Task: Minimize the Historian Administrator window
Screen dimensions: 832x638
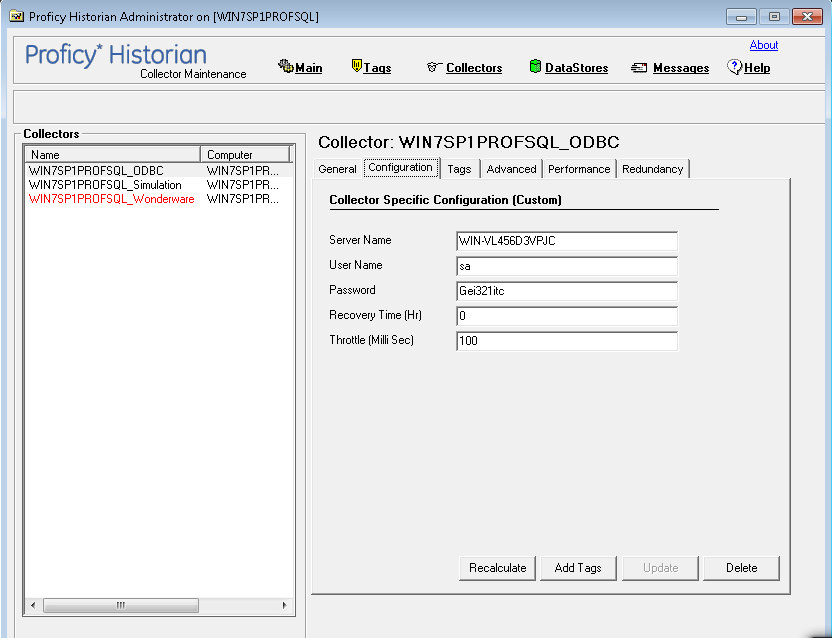Action: click(741, 17)
